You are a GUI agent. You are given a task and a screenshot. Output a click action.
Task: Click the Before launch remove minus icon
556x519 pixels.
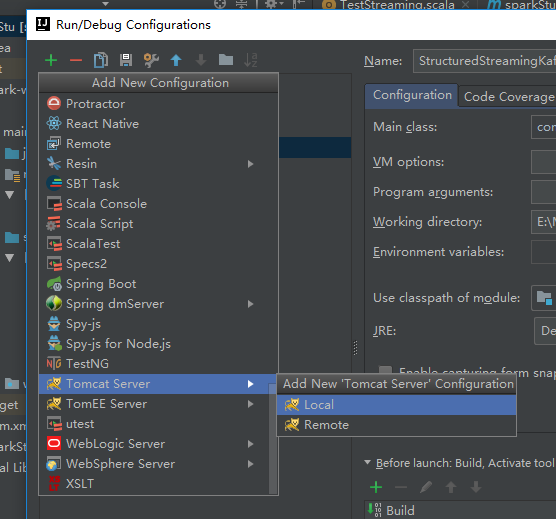click(x=401, y=487)
